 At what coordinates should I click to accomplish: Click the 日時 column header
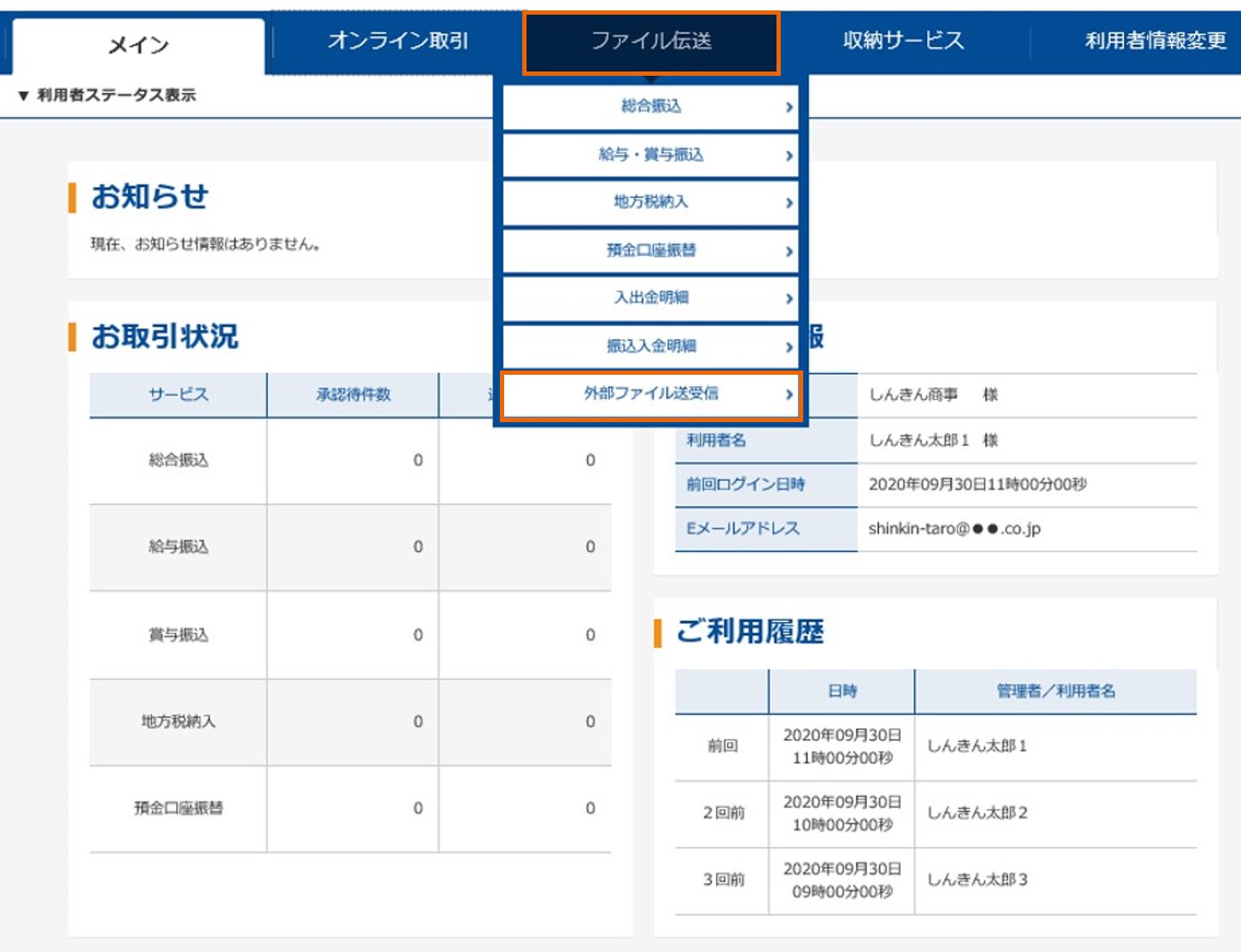pyautogui.click(x=842, y=691)
